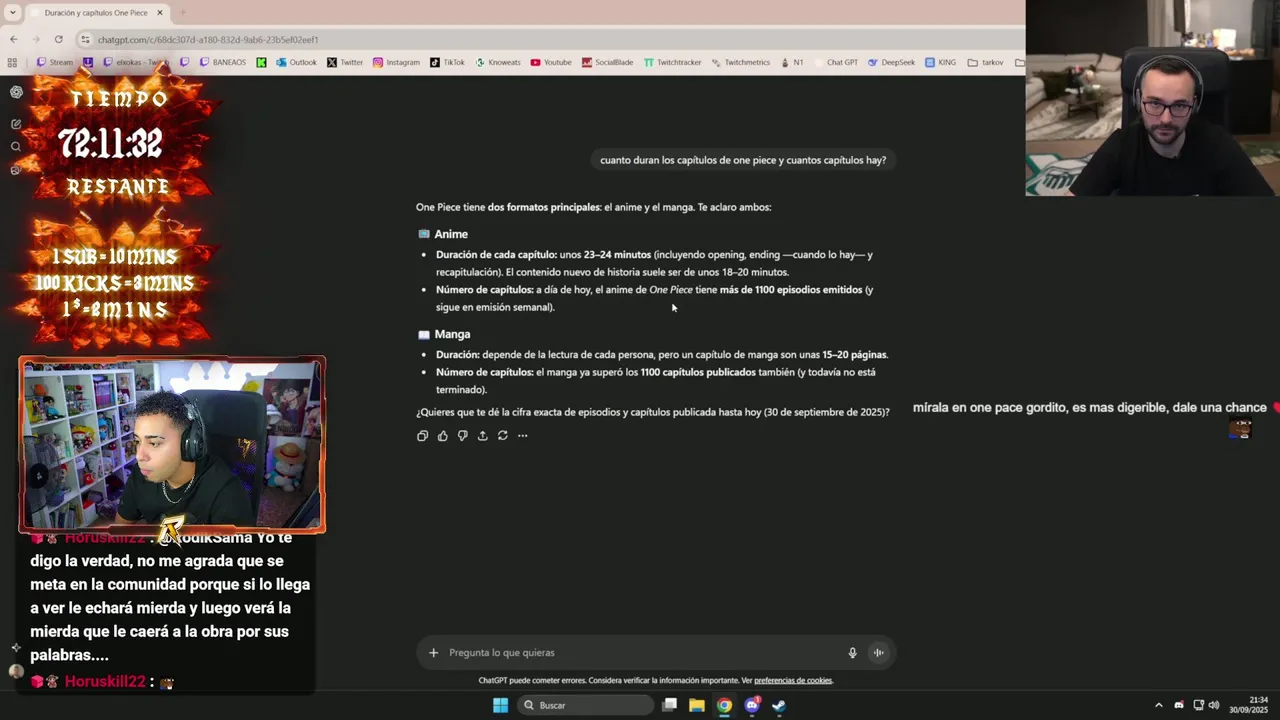
Task: Open the N1 bookmark
Action: pos(791,62)
